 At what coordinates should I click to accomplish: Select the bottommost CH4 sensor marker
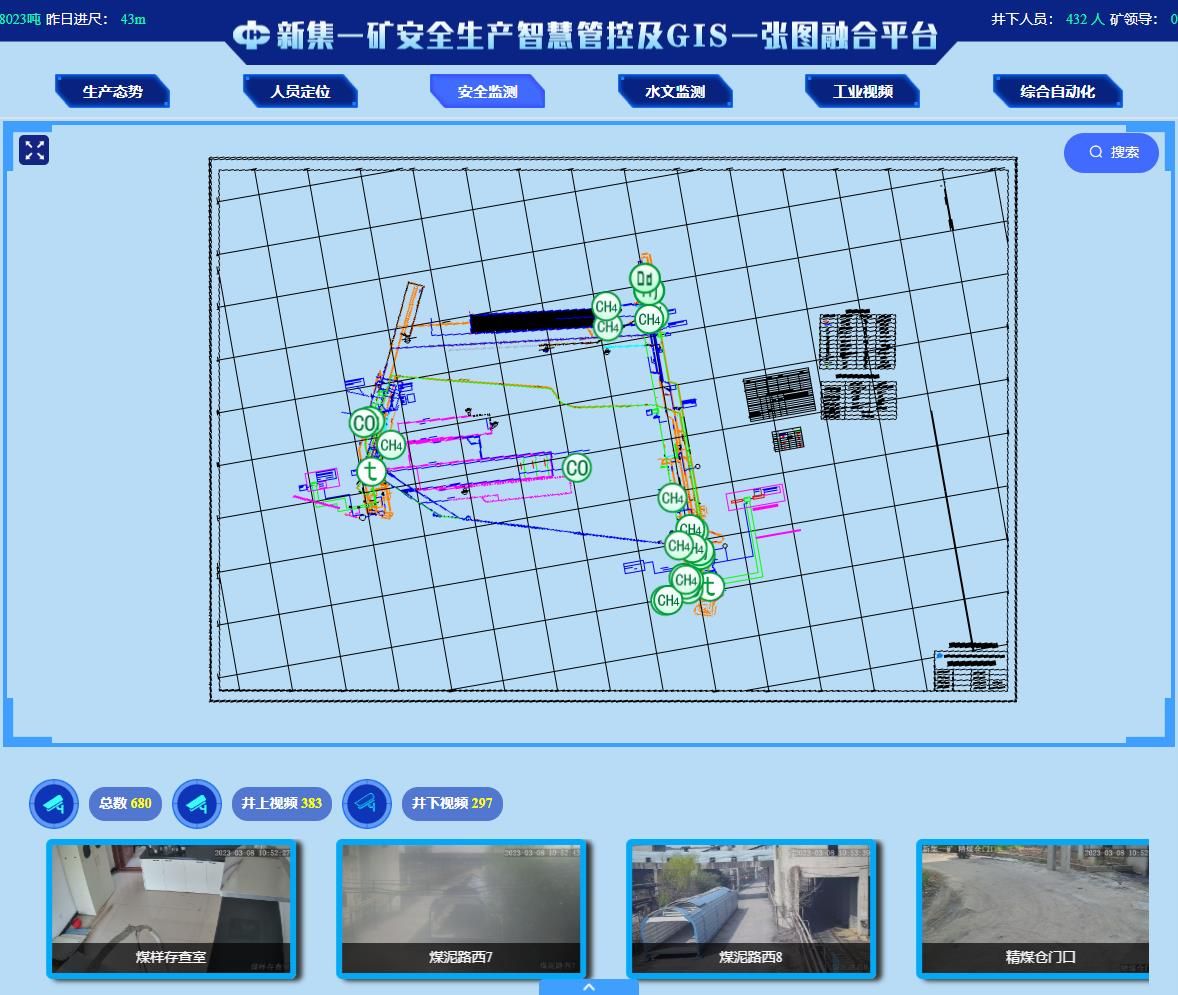[667, 601]
